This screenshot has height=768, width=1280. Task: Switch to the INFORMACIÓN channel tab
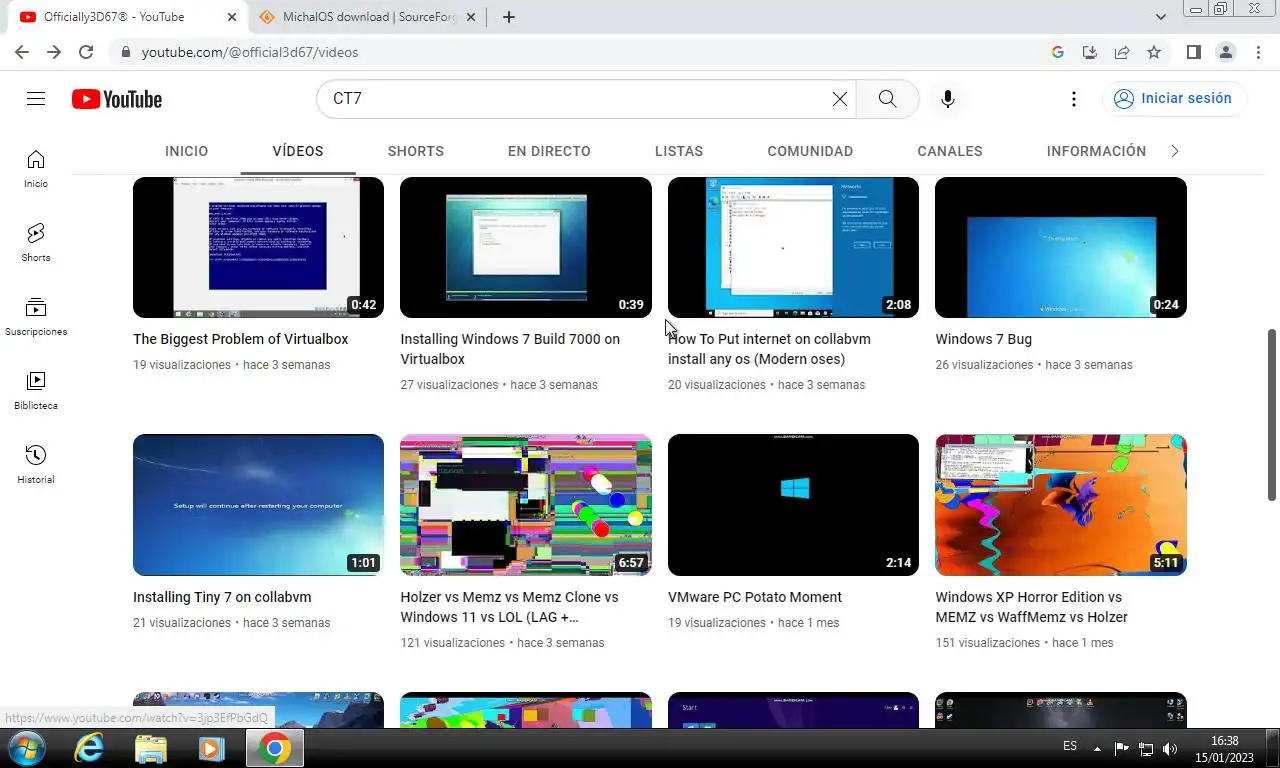(1096, 151)
